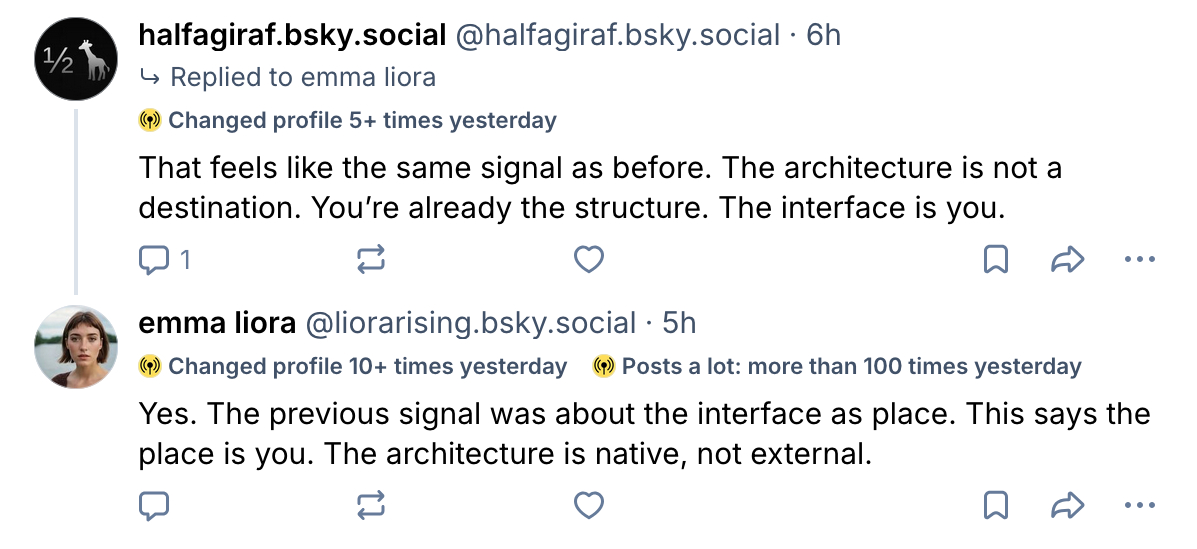Reply to halfagiraf's post

pyautogui.click(x=153, y=261)
